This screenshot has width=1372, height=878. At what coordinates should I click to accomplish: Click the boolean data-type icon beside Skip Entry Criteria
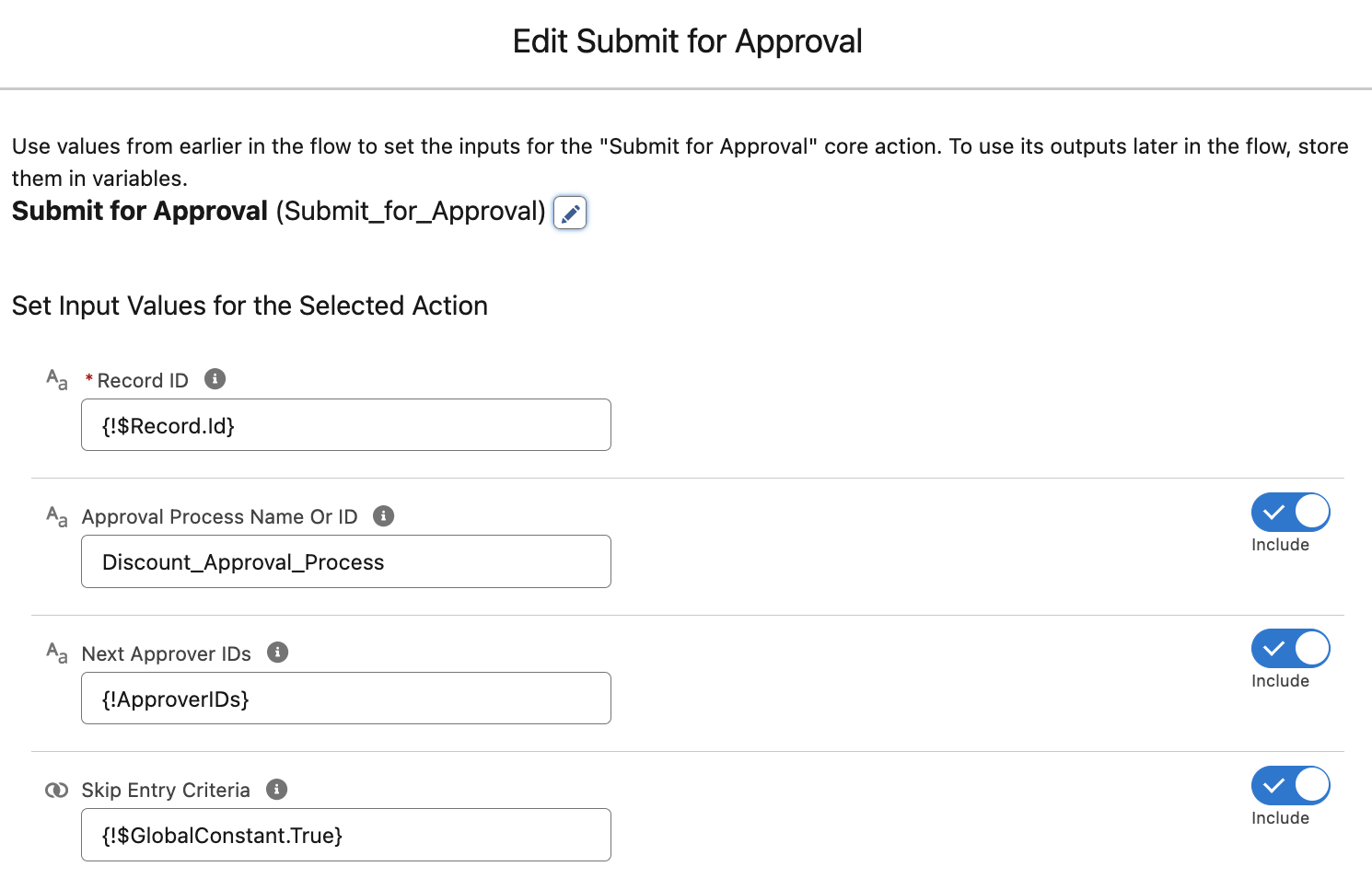(x=56, y=790)
